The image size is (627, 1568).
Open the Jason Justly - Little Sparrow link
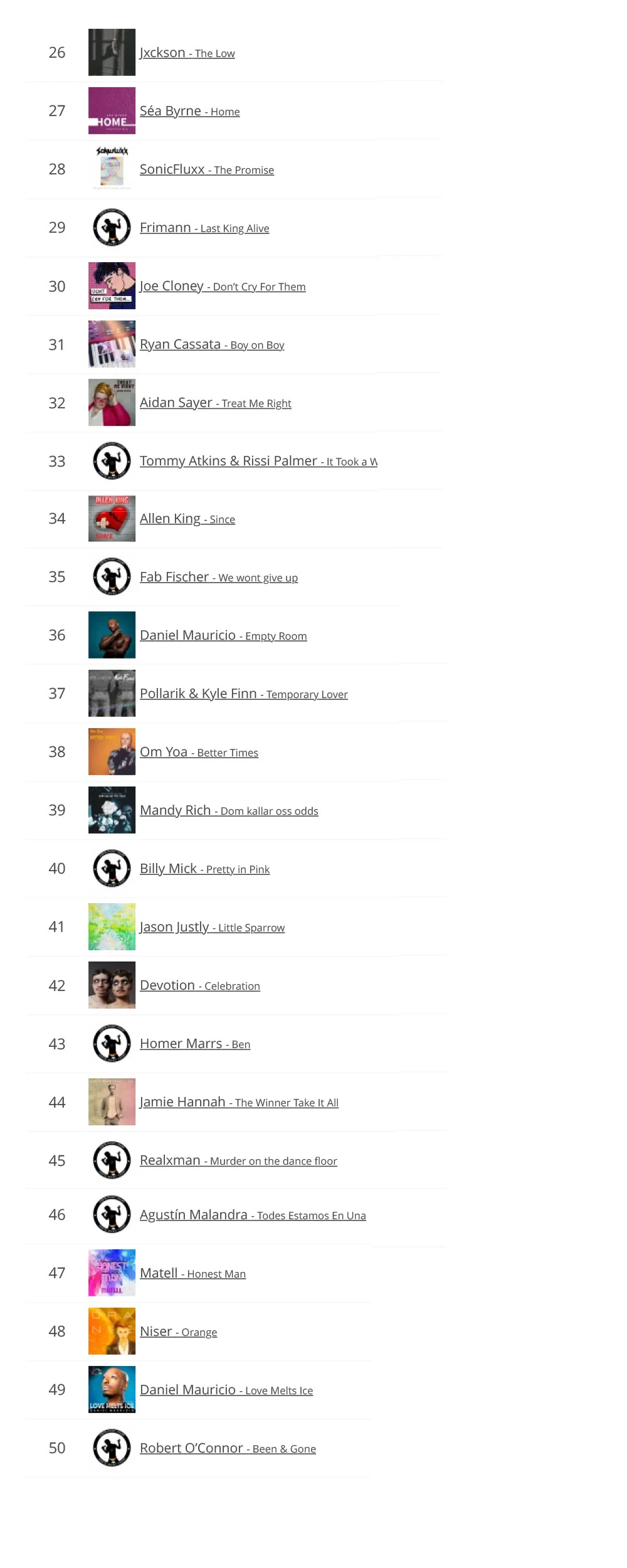212,926
